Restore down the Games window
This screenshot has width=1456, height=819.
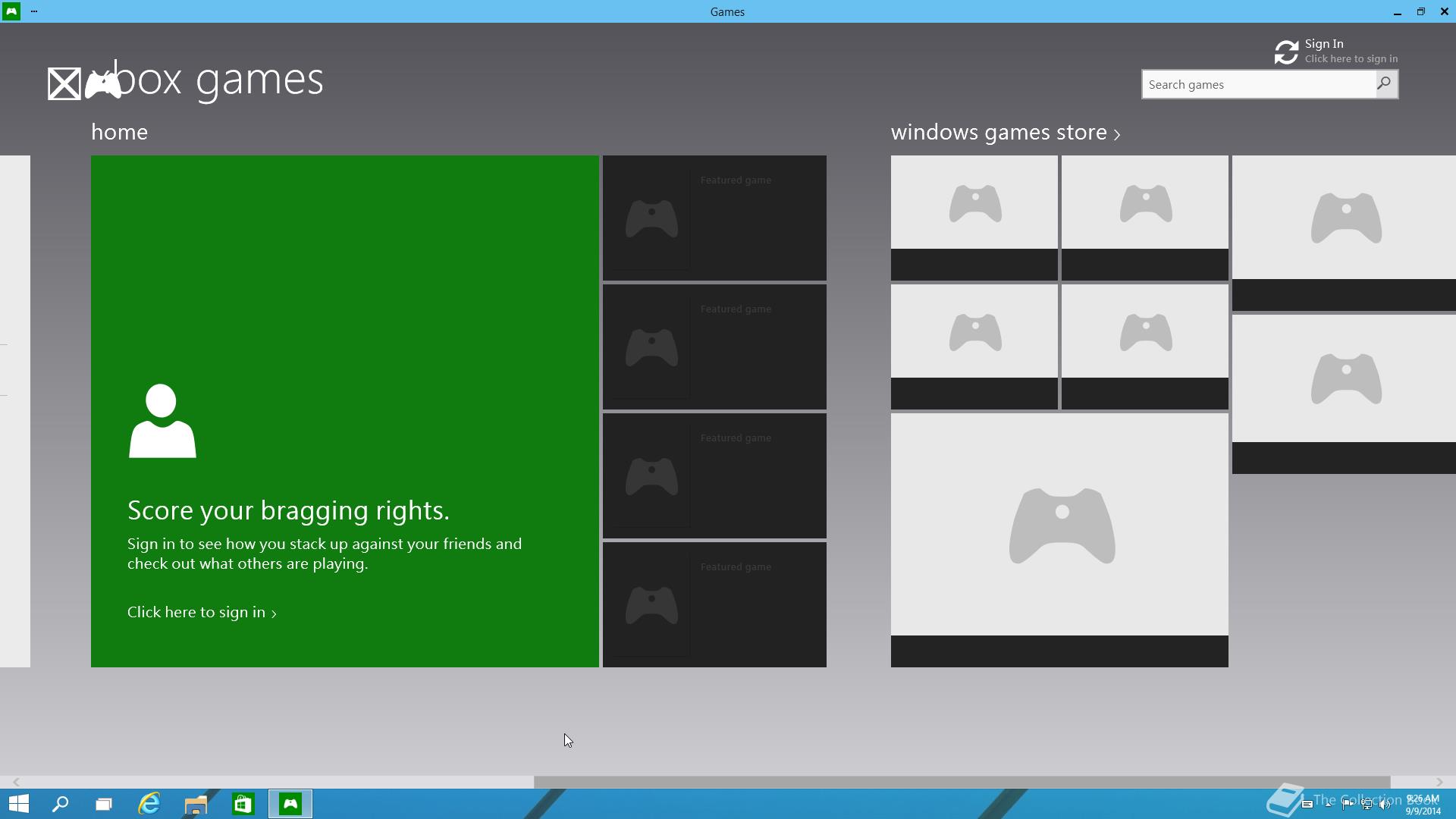tap(1421, 11)
